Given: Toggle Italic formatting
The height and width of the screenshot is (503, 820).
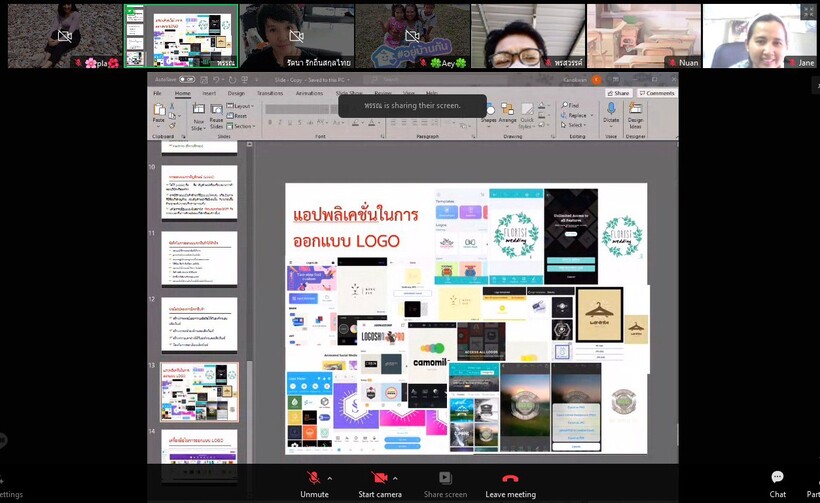Looking at the screenshot, I should click(x=280, y=123).
